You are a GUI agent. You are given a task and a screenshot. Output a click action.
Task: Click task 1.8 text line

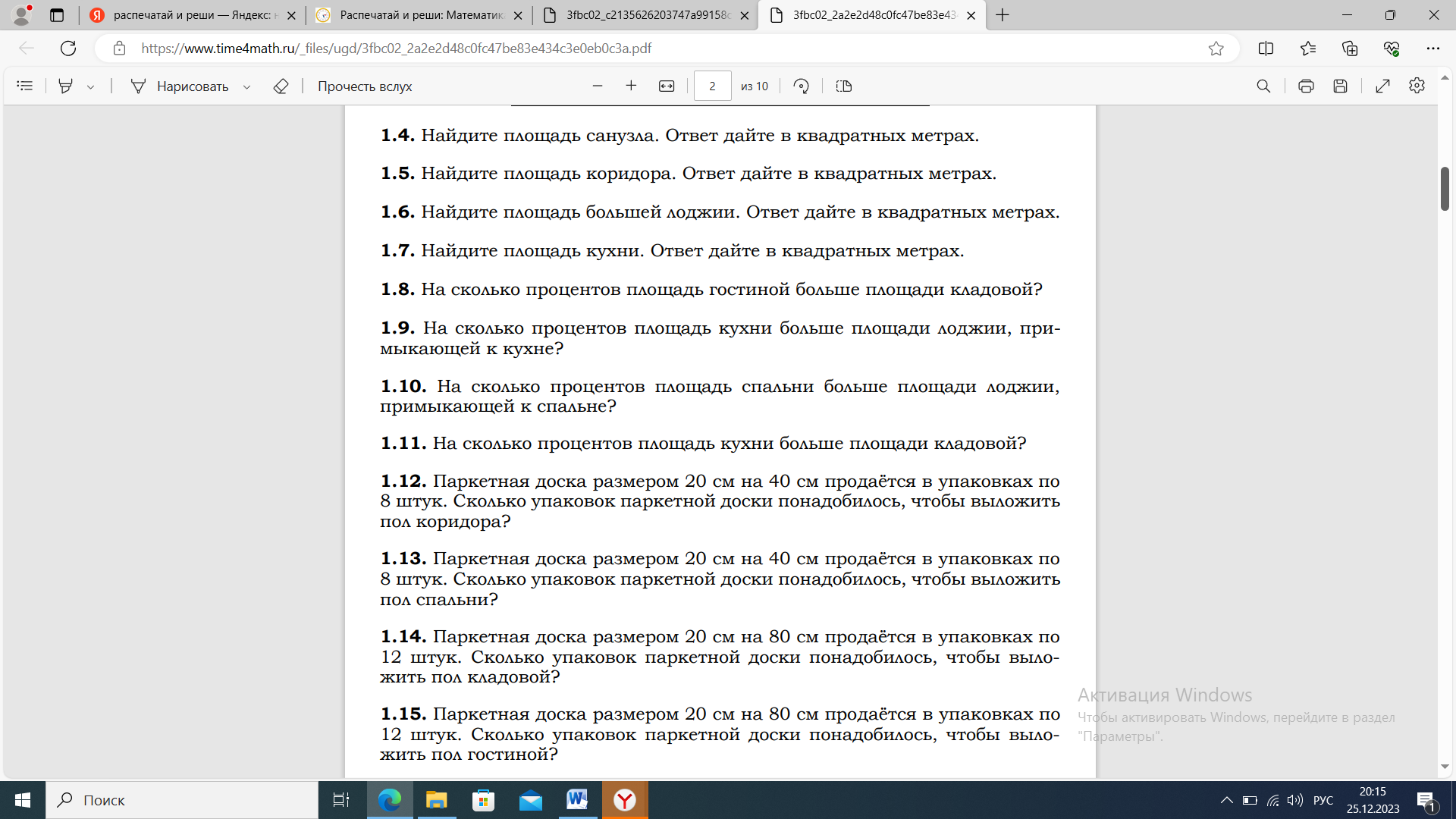click(x=711, y=289)
